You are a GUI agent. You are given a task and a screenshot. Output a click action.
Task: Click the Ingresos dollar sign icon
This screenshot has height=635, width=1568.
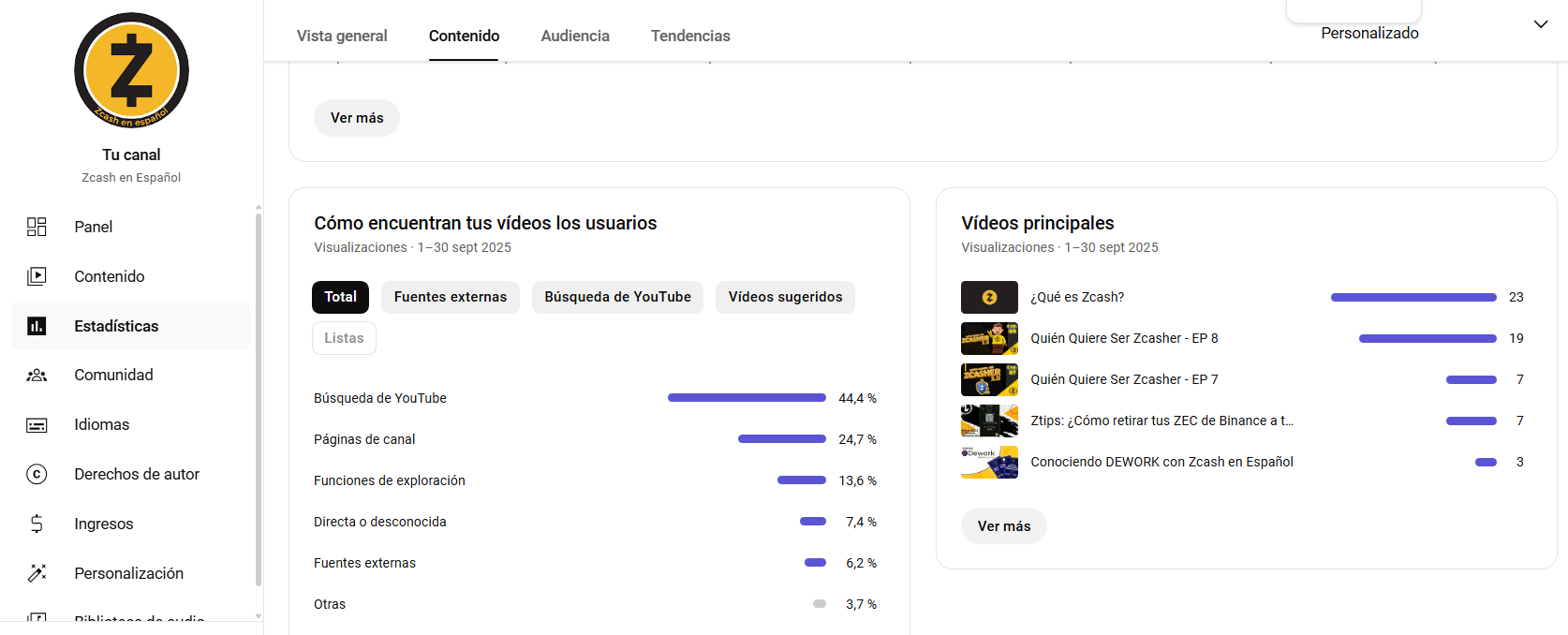click(x=37, y=524)
